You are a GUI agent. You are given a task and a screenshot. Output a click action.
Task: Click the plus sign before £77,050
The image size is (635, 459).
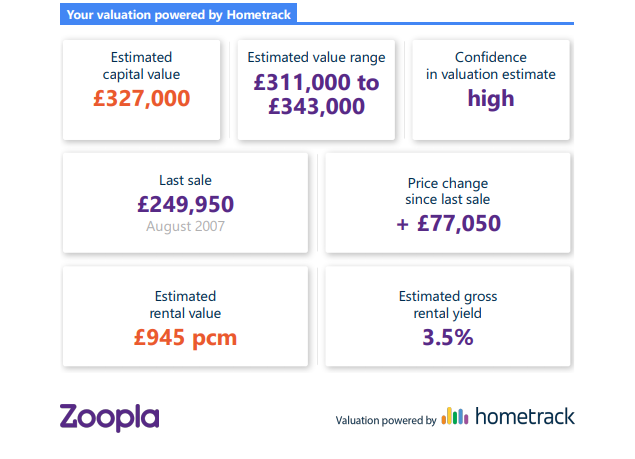pyautogui.click(x=402, y=224)
